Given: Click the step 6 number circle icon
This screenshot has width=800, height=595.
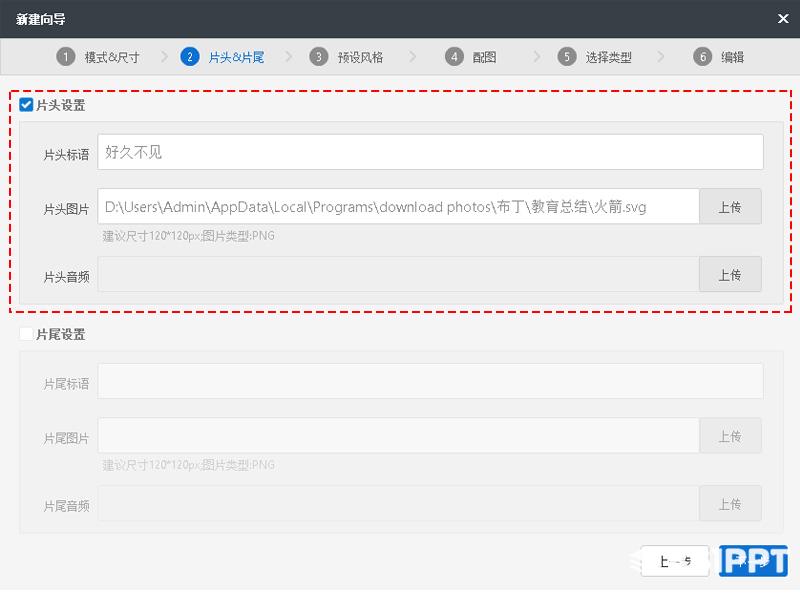Looking at the screenshot, I should click(702, 57).
